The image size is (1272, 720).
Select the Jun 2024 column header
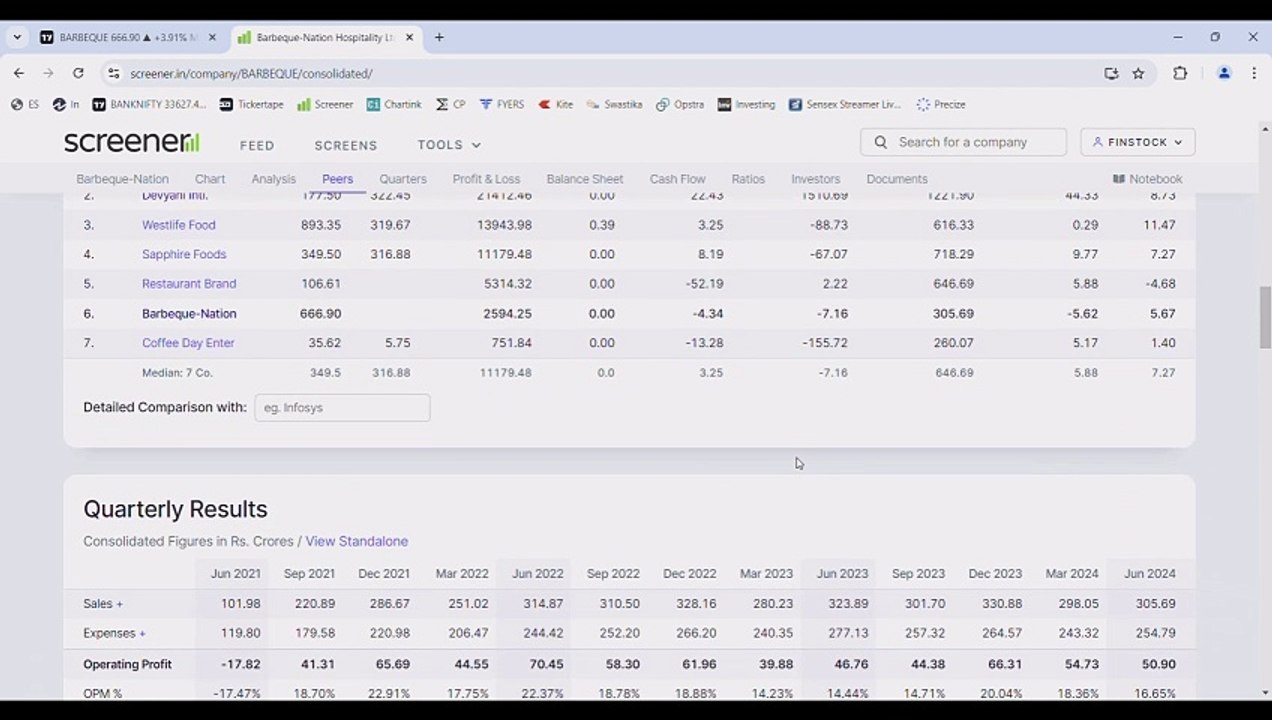click(x=1149, y=574)
